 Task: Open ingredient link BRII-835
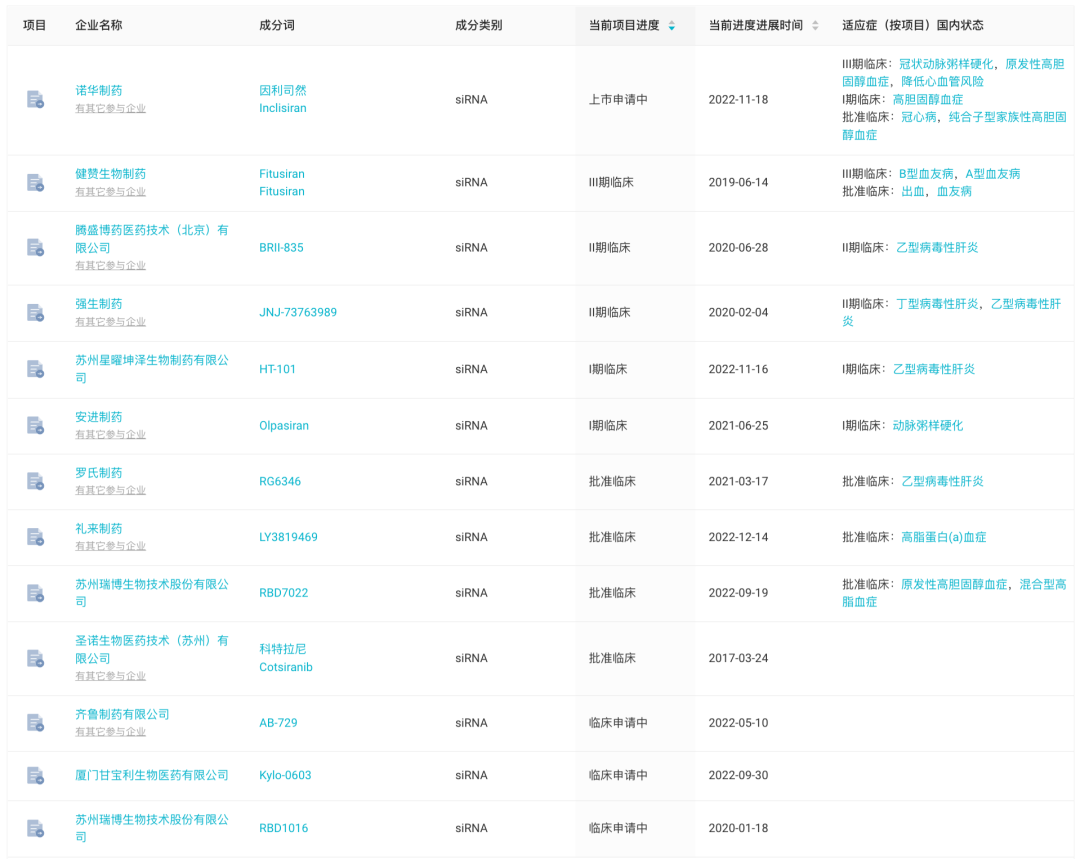coord(281,247)
